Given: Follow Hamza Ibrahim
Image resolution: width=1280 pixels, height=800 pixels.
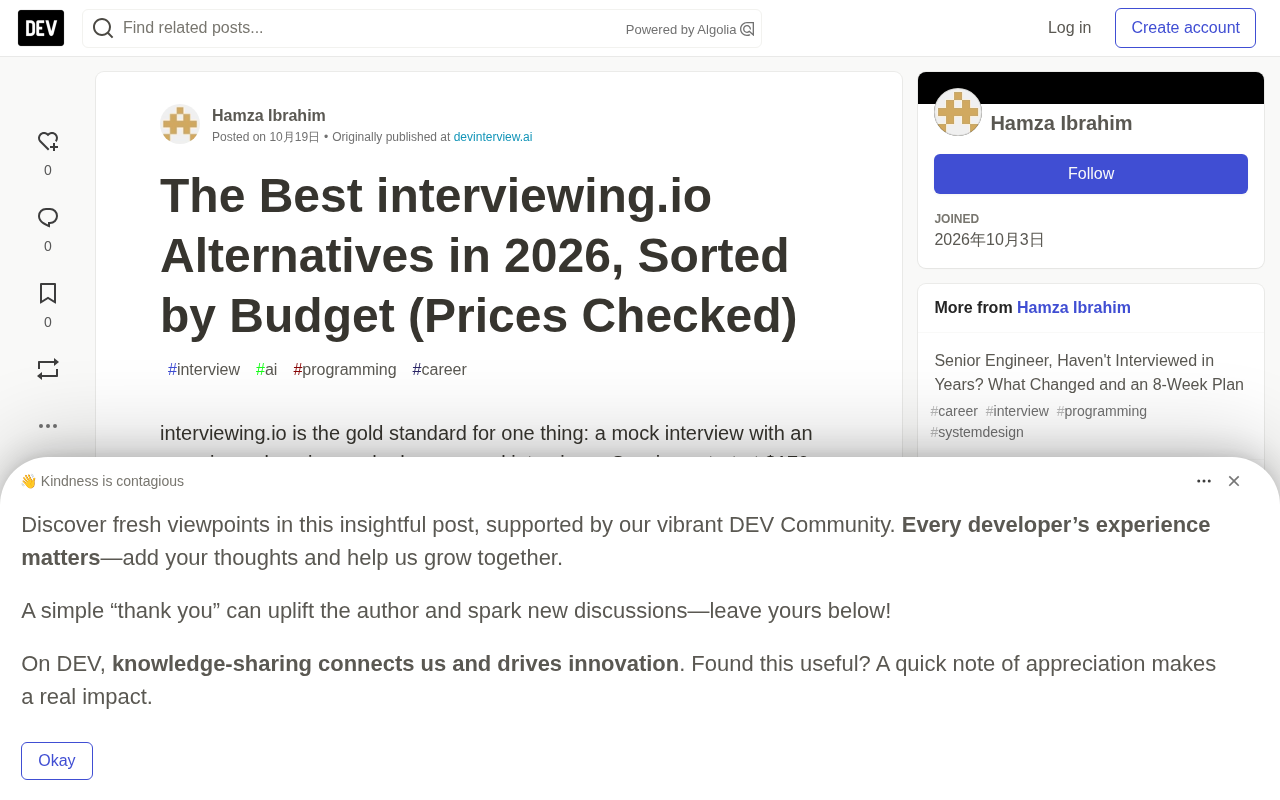Looking at the screenshot, I should point(1091,174).
